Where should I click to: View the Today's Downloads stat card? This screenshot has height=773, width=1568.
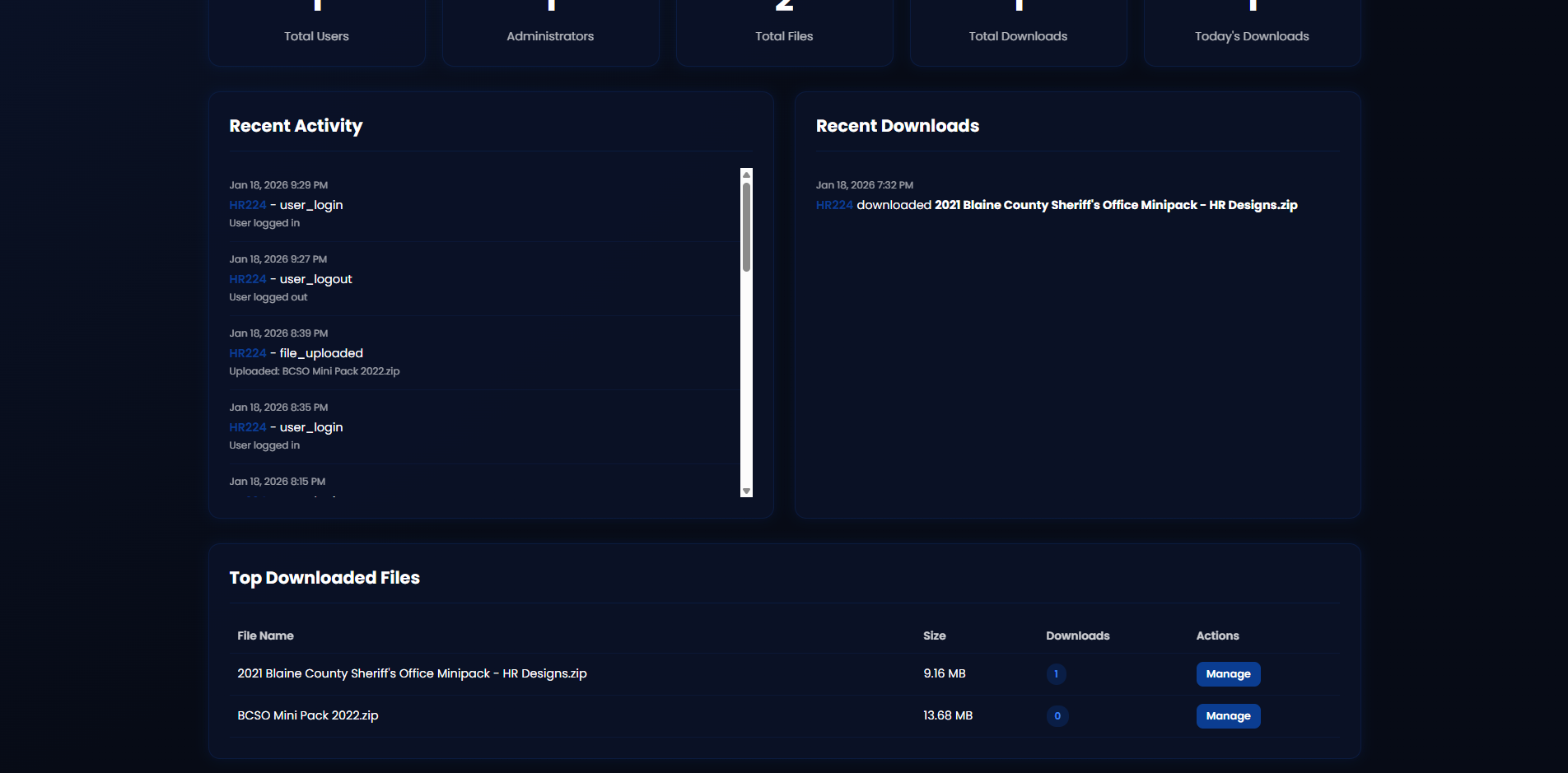(1252, 31)
